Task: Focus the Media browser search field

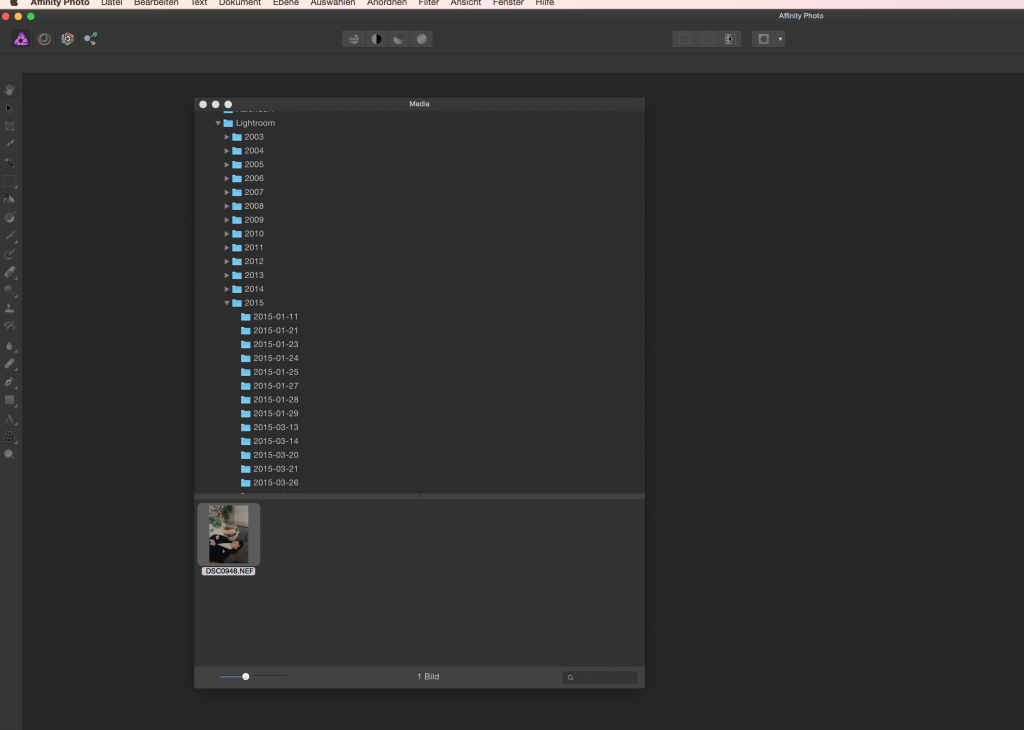Action: pyautogui.click(x=600, y=677)
